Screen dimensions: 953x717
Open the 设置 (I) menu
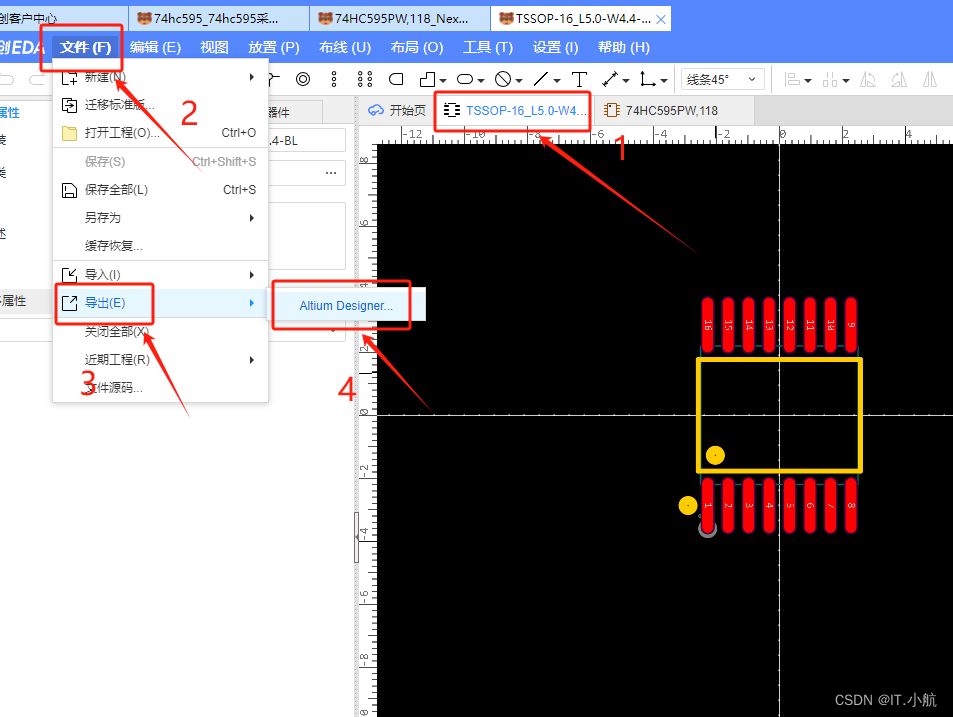tap(556, 47)
